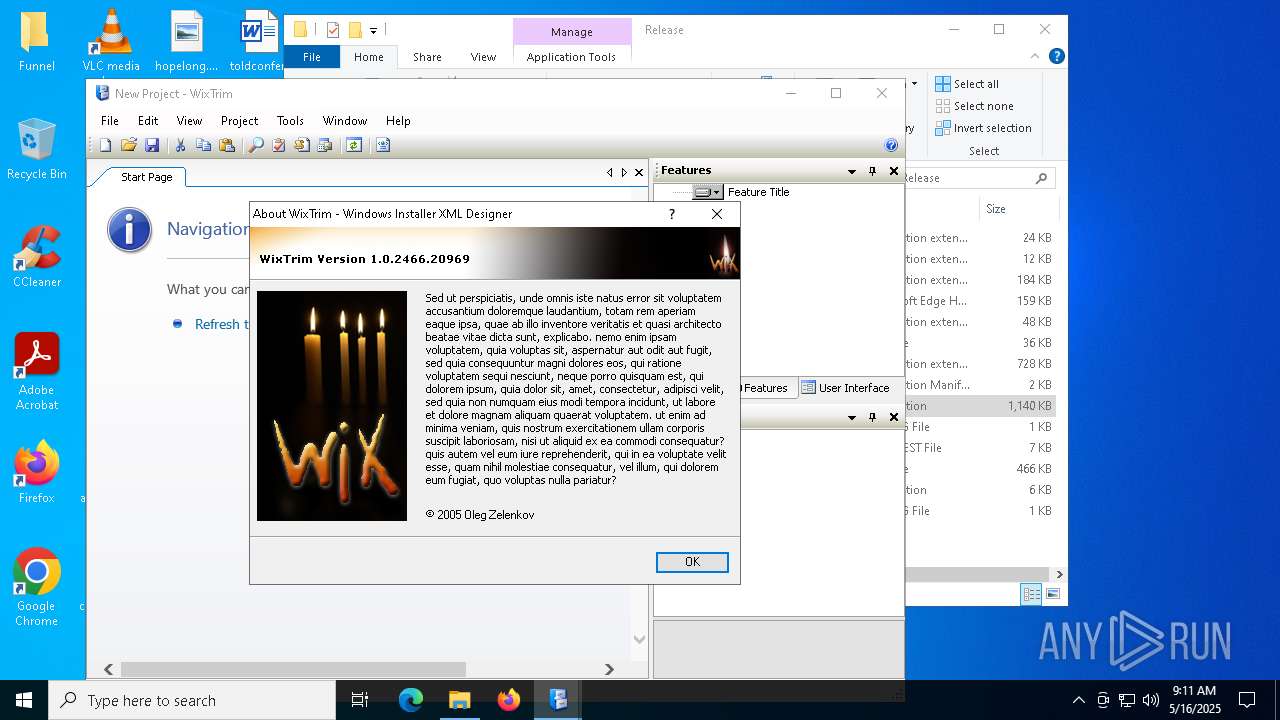This screenshot has width=1280, height=720.
Task: Pin the Features panel with auto-hide pin
Action: [x=873, y=171]
